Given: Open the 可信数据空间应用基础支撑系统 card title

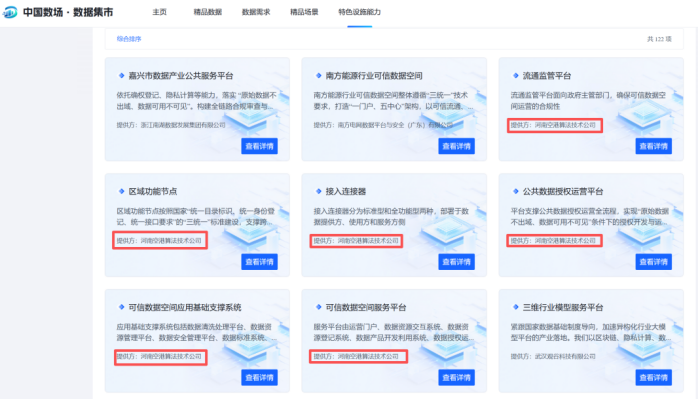Looking at the screenshot, I should (185, 307).
